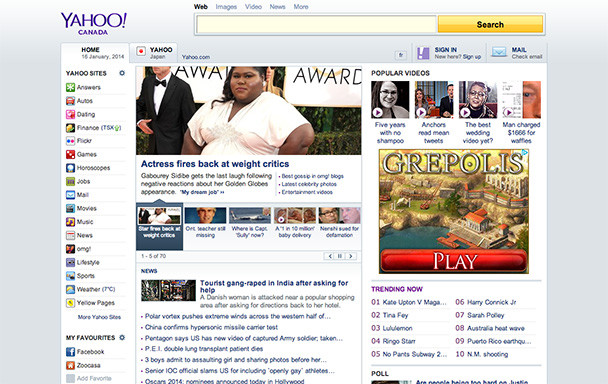Switch to the Home tab
The image size is (608, 384).
95,53
